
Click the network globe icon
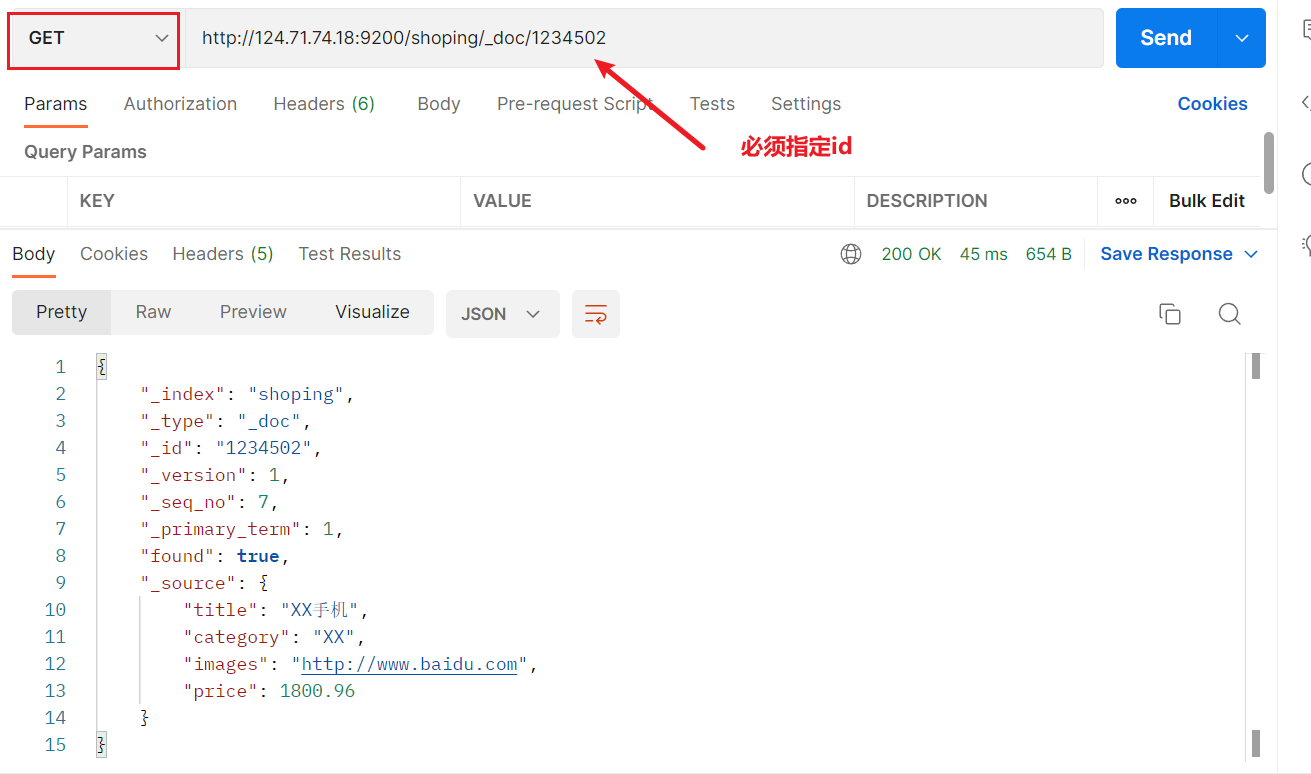coord(851,254)
